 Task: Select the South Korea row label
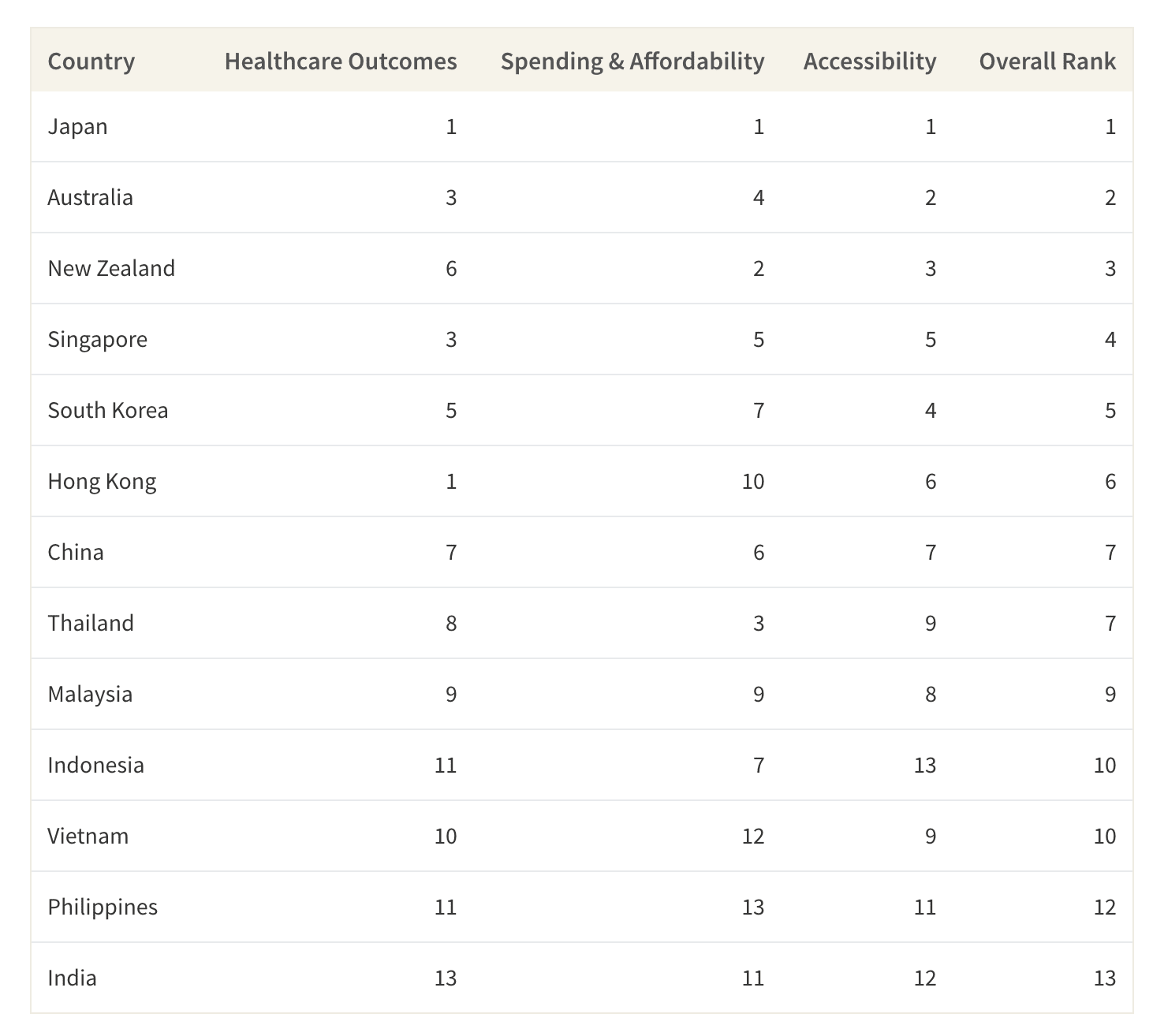coord(108,410)
